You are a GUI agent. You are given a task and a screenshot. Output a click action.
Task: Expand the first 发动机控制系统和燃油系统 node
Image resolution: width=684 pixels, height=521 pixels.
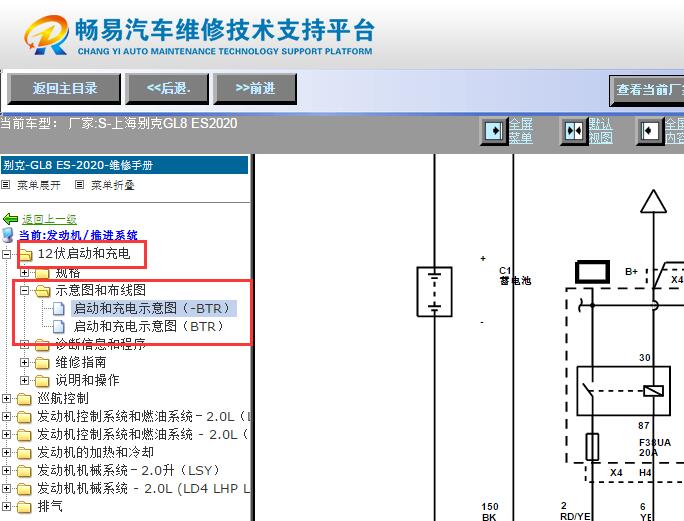7,416
